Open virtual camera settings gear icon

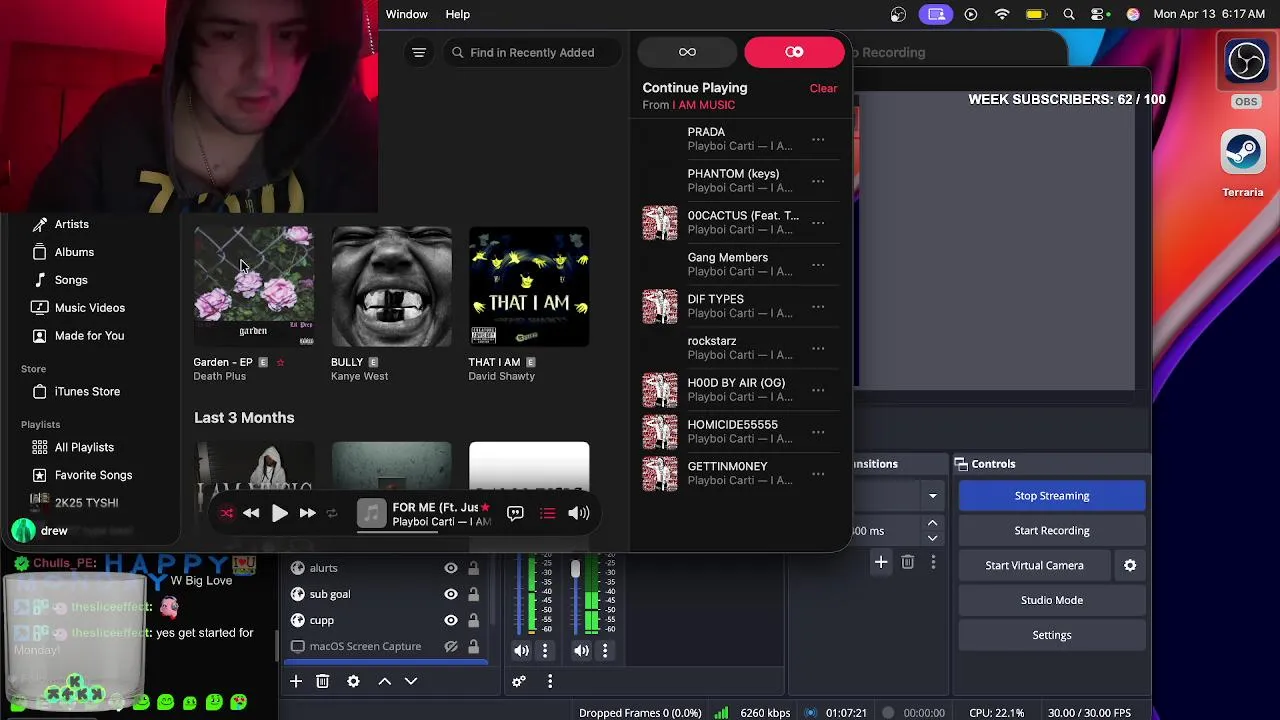[1130, 566]
